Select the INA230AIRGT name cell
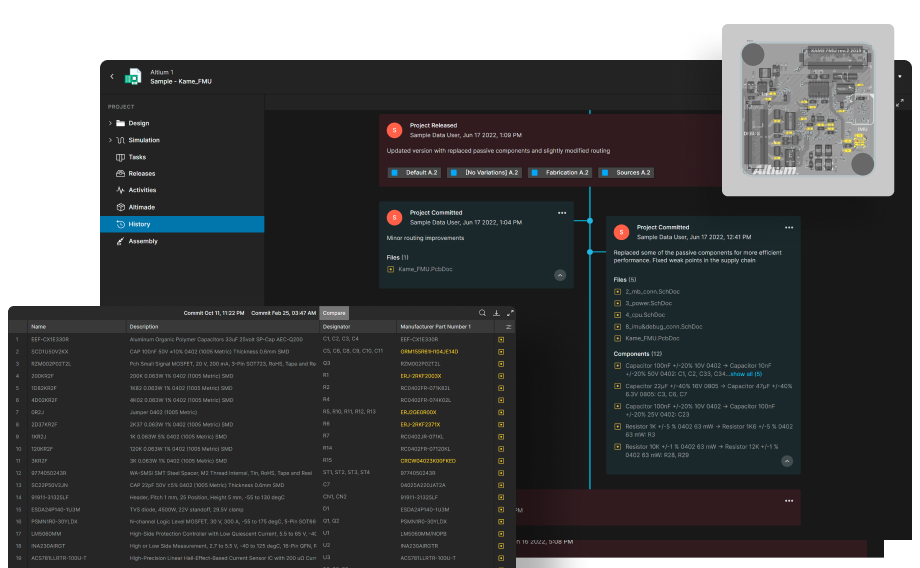 pyautogui.click(x=48, y=546)
